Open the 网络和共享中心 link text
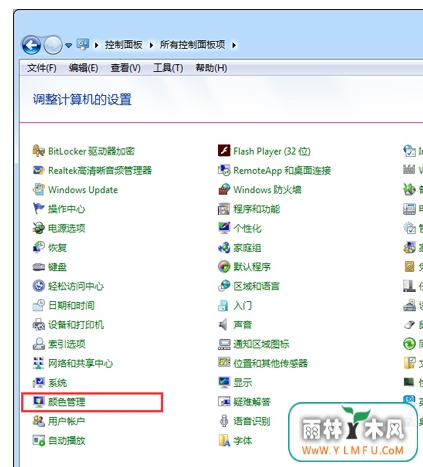The height and width of the screenshot is (467, 423). (80, 363)
